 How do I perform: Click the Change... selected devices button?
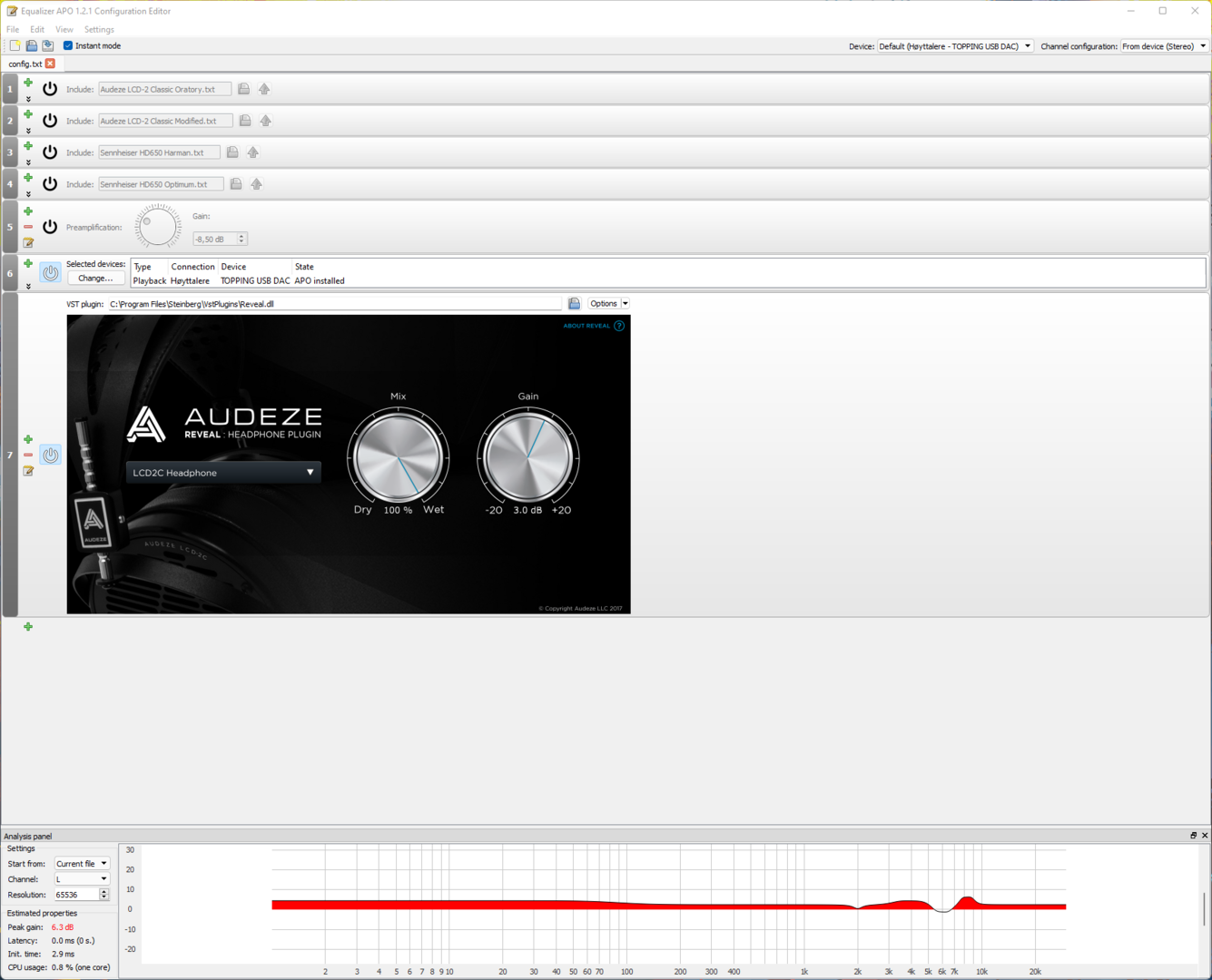pyautogui.click(x=95, y=279)
